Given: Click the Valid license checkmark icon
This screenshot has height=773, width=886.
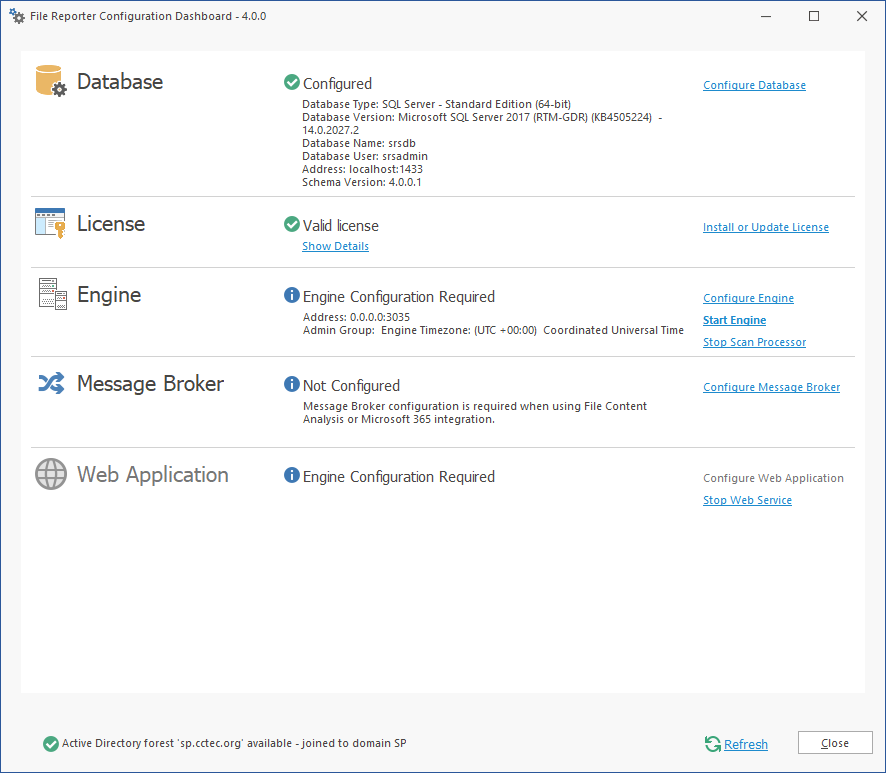Looking at the screenshot, I should click(x=292, y=225).
